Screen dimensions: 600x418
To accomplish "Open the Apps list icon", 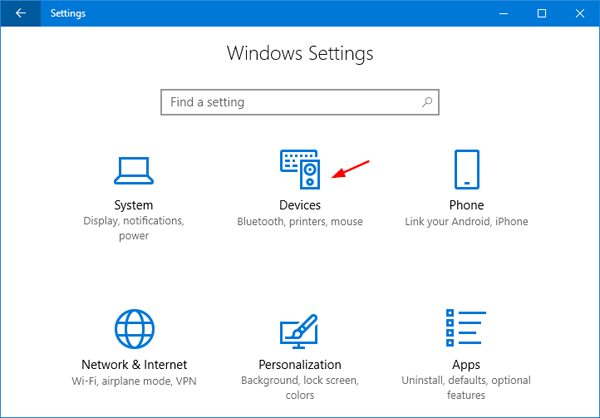I will pyautogui.click(x=466, y=328).
